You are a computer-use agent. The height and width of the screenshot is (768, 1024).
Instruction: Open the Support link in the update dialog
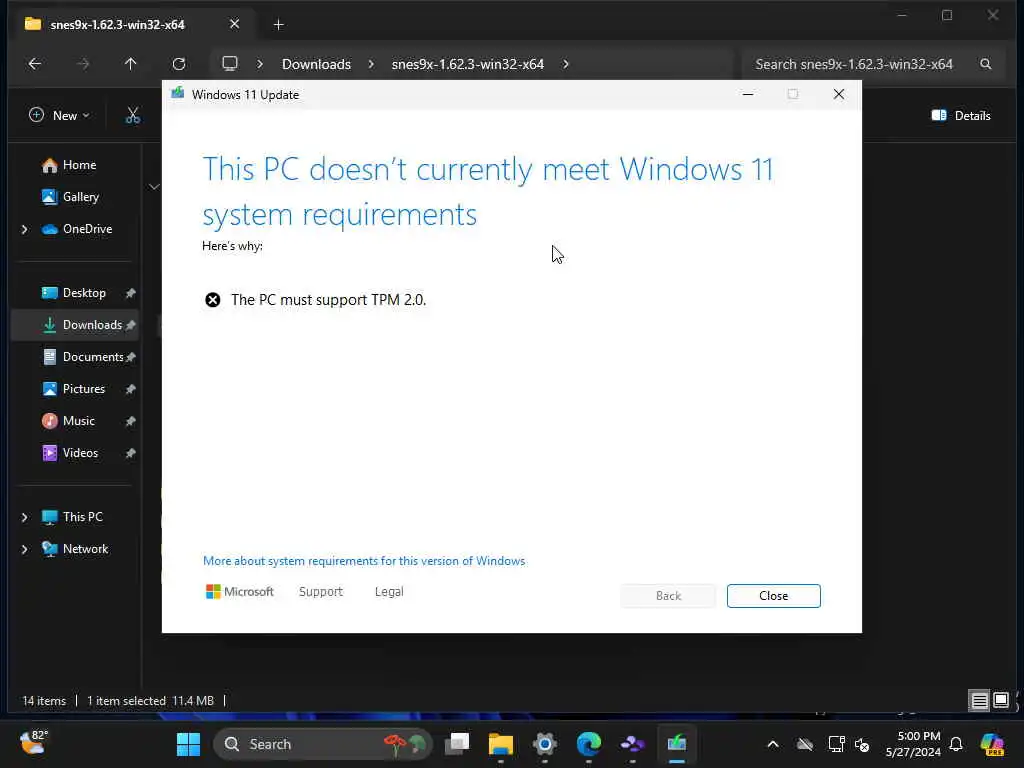(321, 592)
